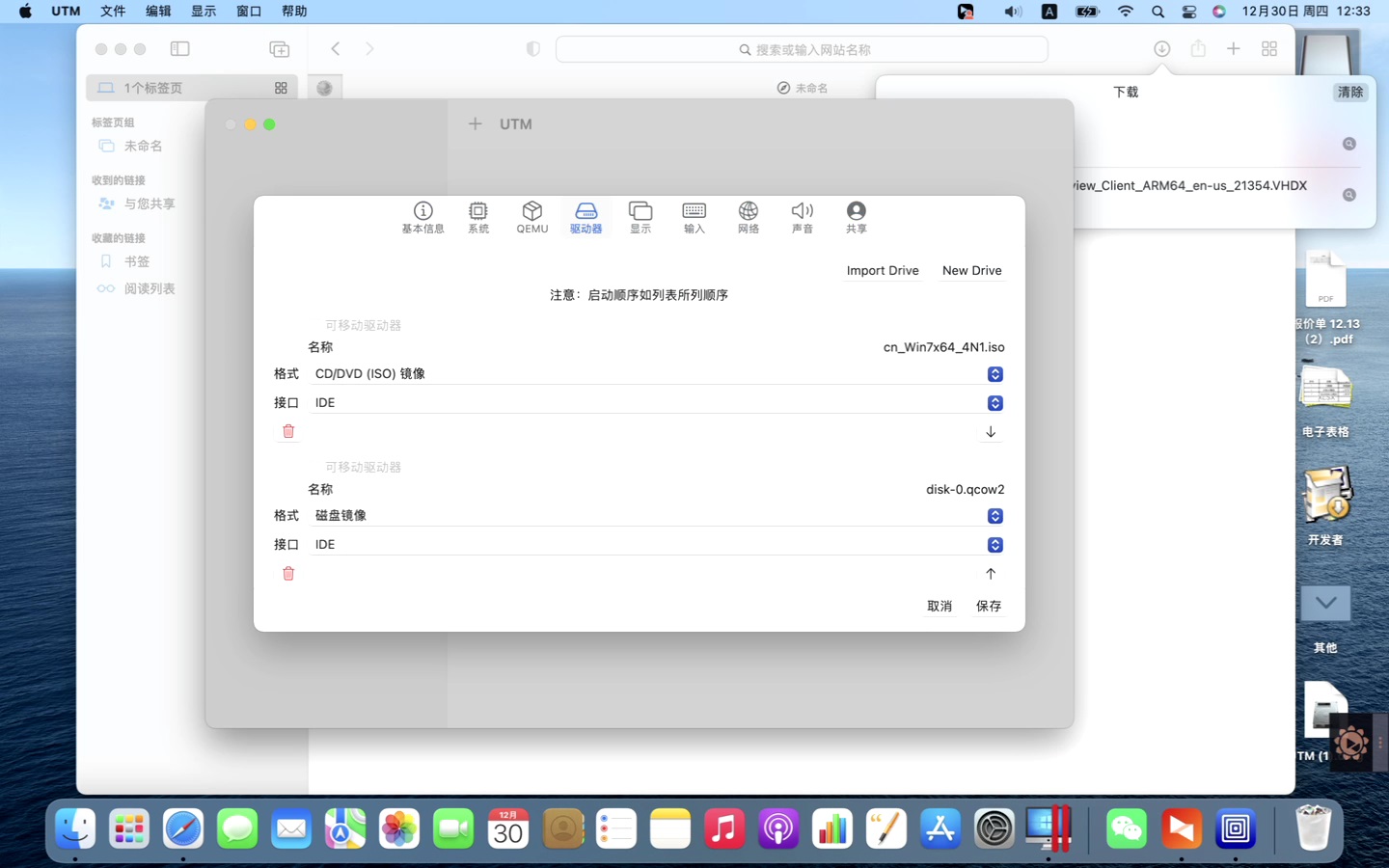Screen dimensions: 1389x868
Task: Delete the cn_Win7x64_4N1.iso drive with trash icon
Action: coord(288,431)
